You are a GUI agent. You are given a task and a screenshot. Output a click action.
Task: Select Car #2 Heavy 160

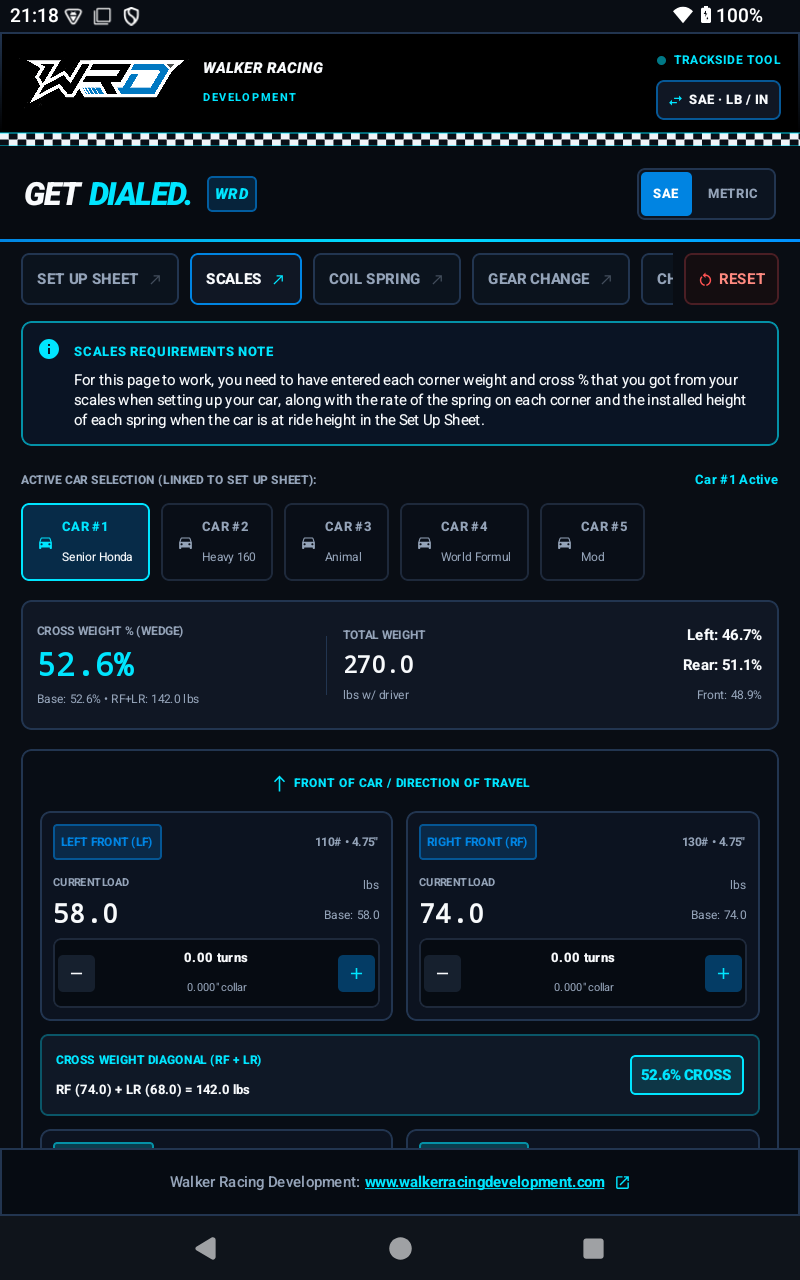217,542
